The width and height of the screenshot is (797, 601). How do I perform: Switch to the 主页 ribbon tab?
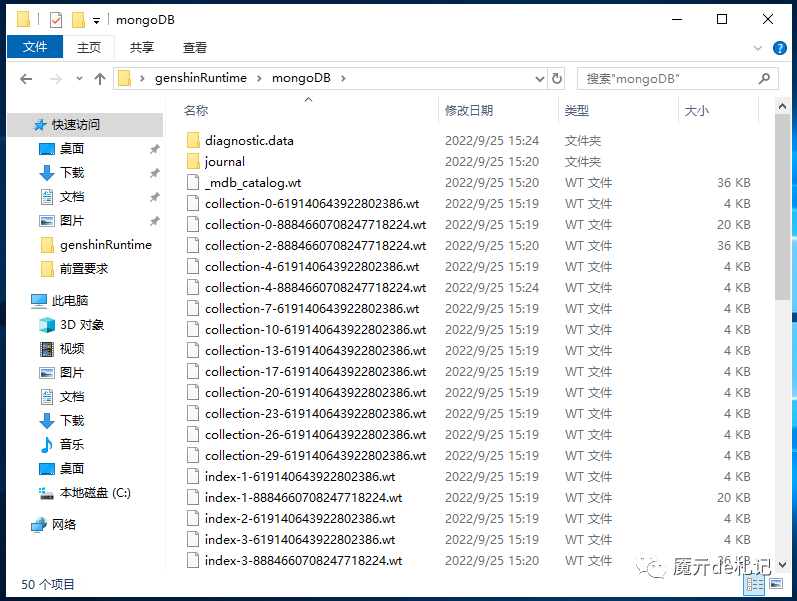pyautogui.click(x=89, y=48)
